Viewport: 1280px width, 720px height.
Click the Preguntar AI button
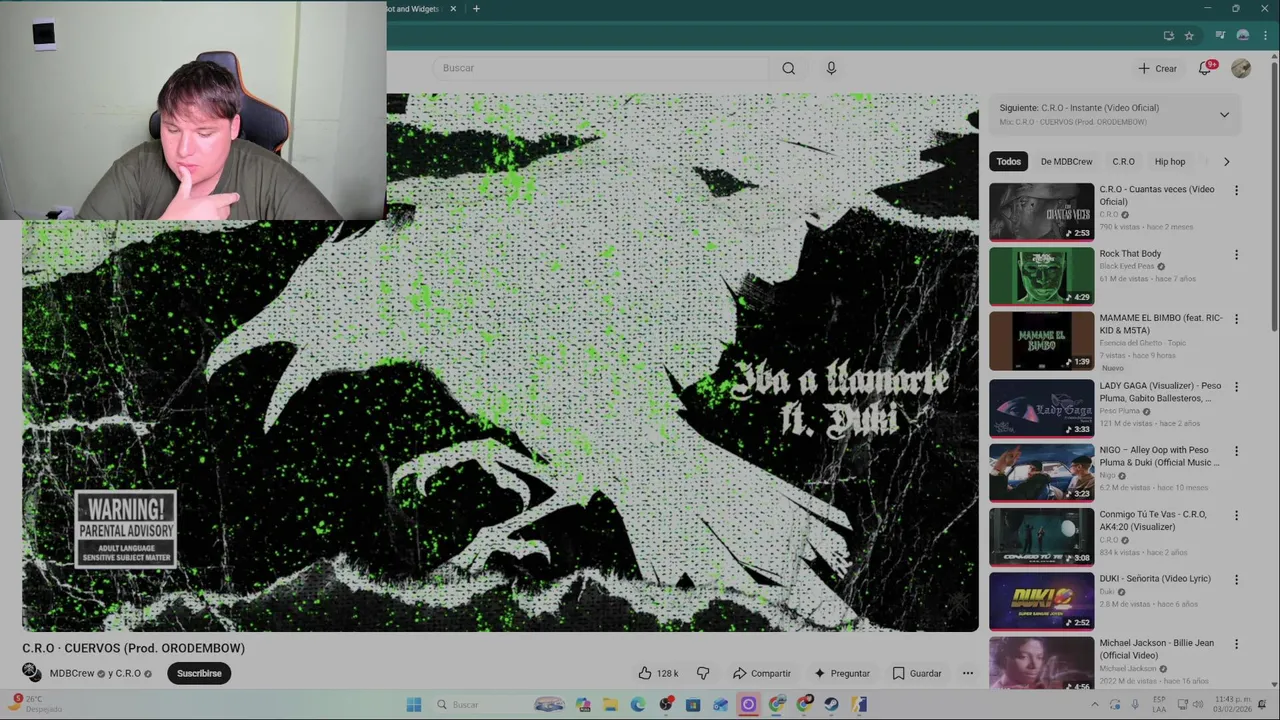point(842,673)
